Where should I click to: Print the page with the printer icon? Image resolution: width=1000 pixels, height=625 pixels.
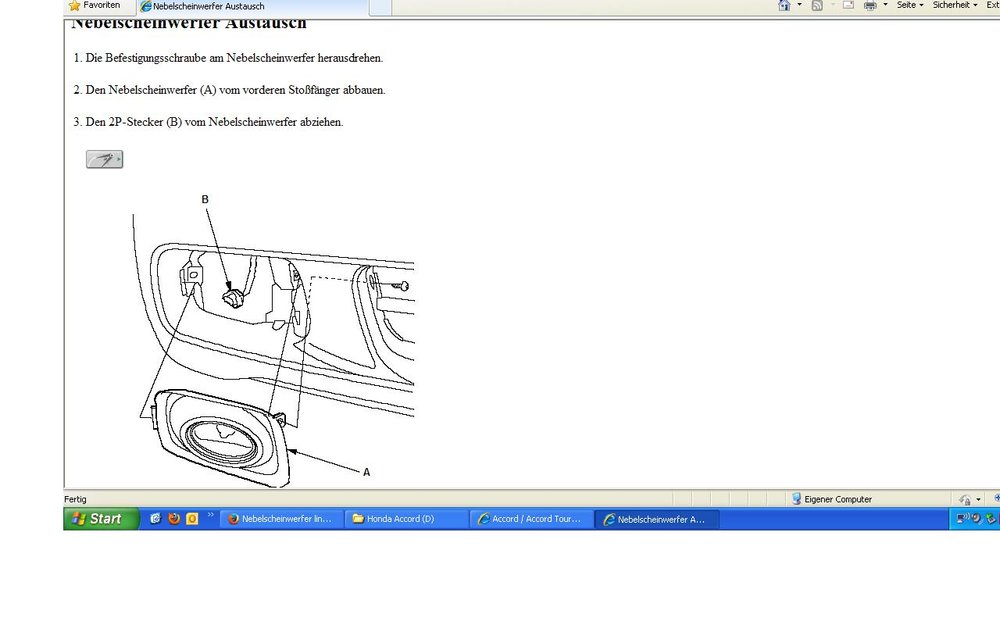point(872,5)
